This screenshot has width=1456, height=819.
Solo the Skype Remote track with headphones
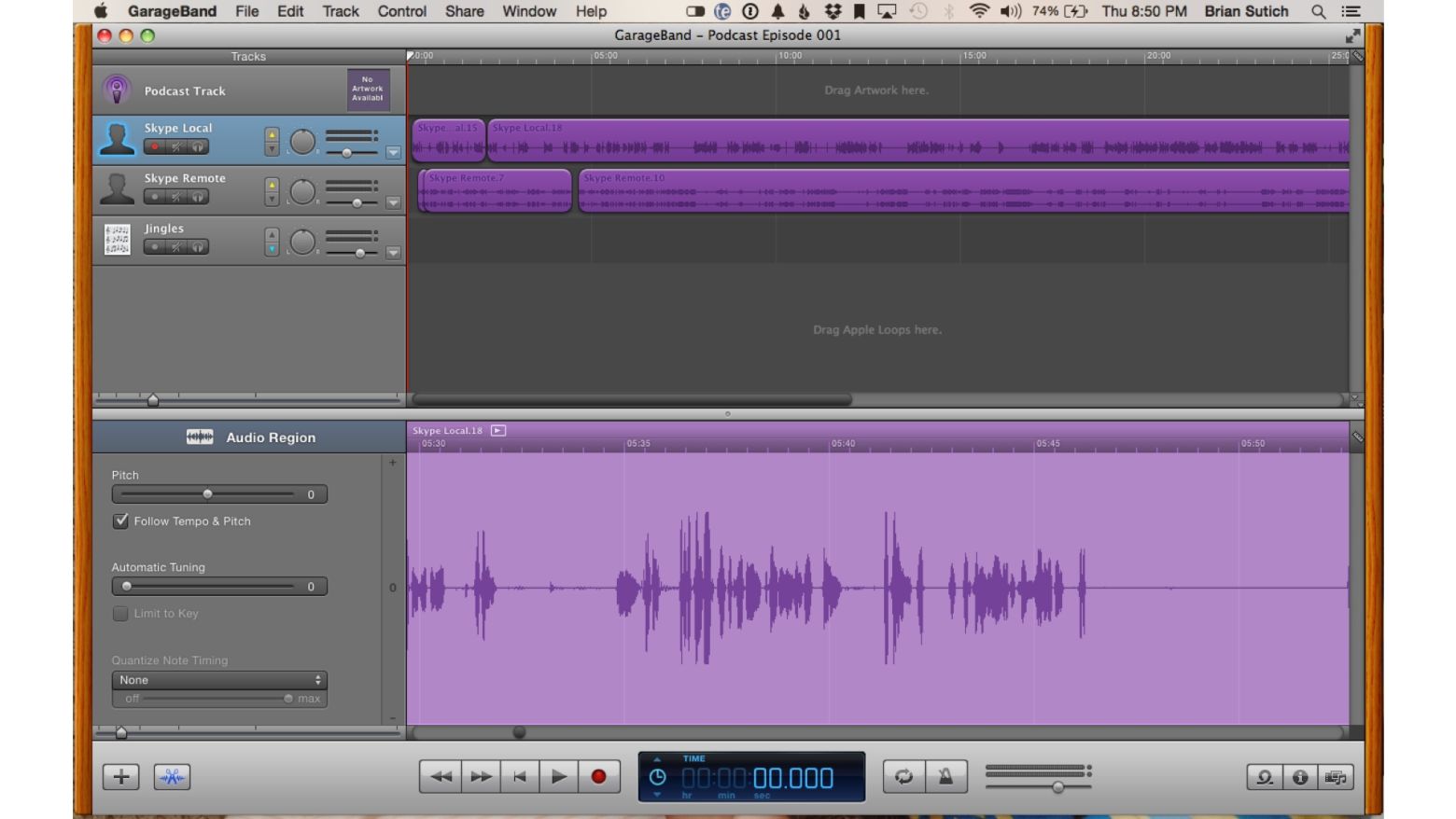tap(198, 198)
